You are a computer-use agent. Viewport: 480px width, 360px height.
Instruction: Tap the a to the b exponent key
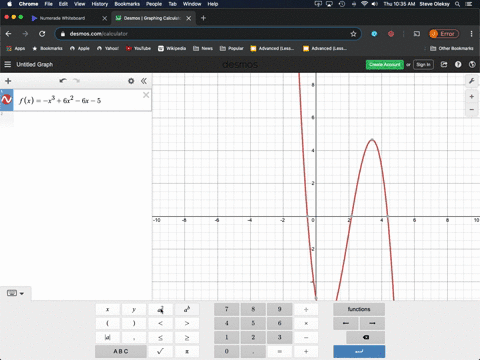click(187, 309)
